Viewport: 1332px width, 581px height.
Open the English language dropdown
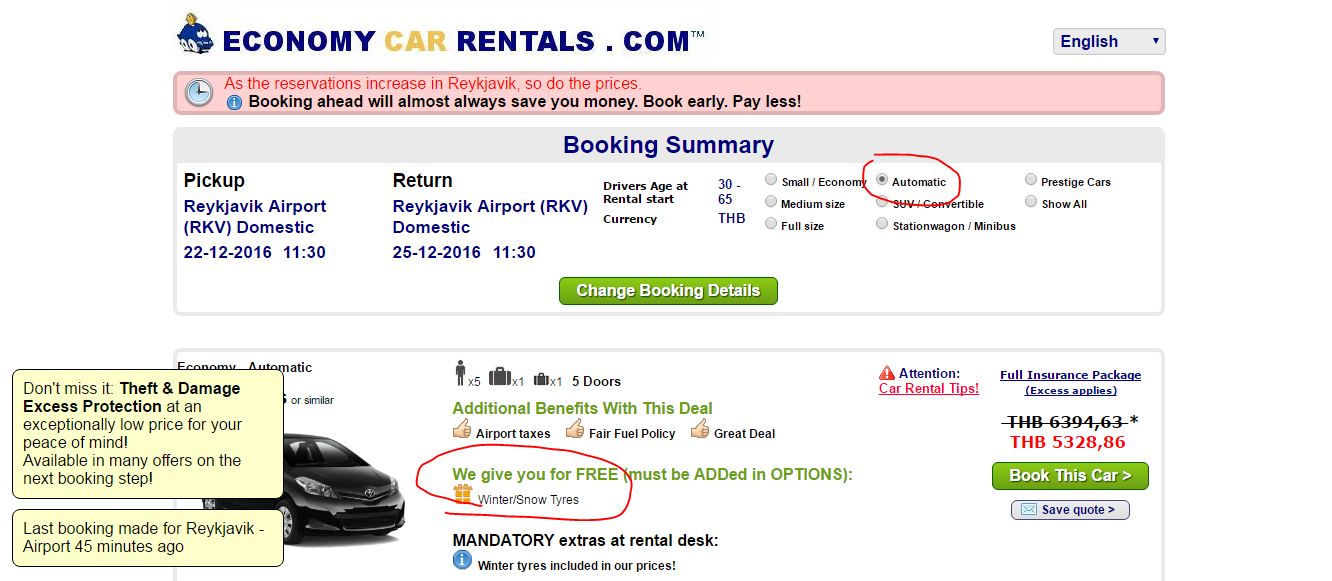tap(1108, 41)
